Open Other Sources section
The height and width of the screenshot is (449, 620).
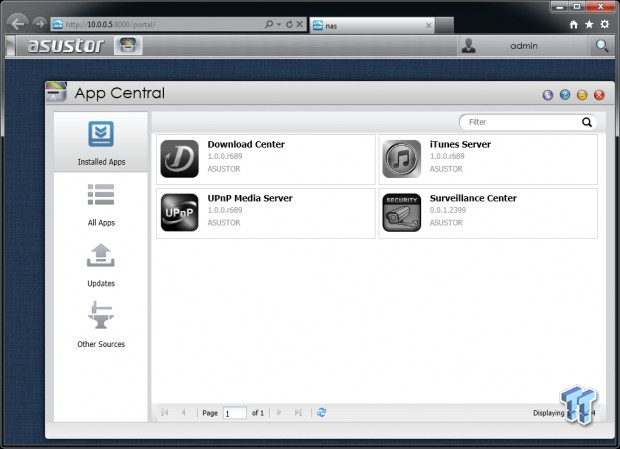(x=101, y=324)
